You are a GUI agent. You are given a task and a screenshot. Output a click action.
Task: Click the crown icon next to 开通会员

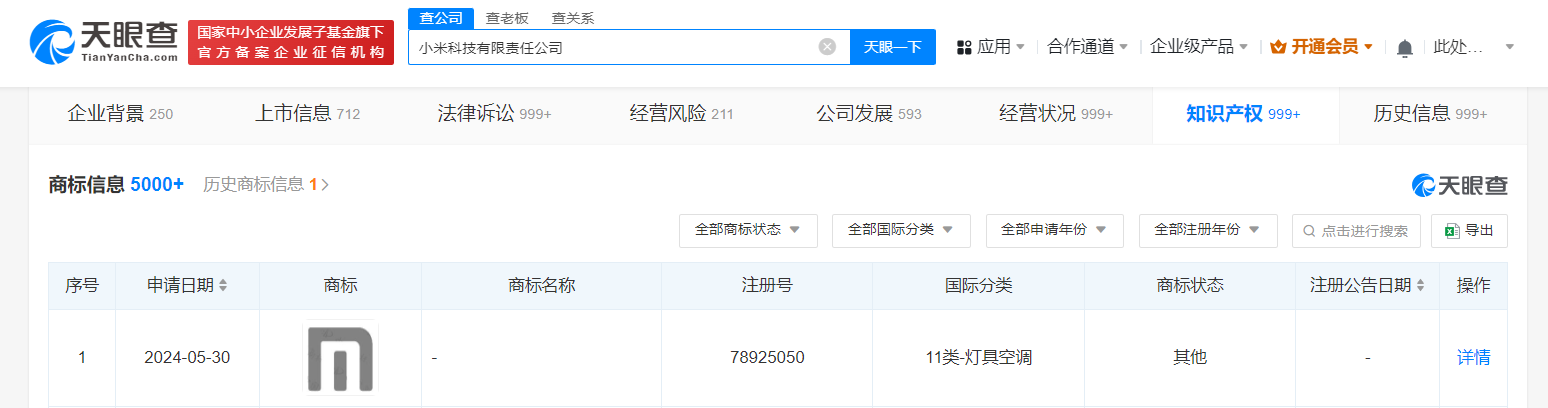(x=1278, y=47)
